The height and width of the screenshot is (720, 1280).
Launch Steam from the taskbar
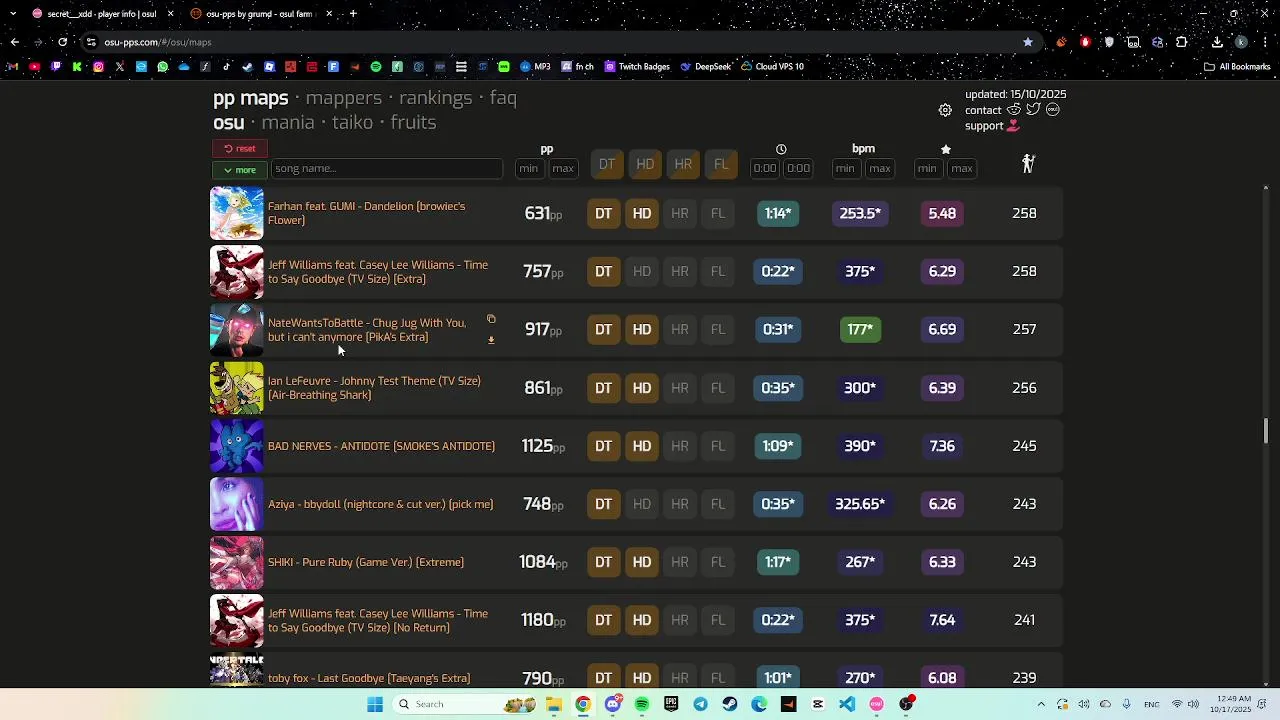click(729, 704)
